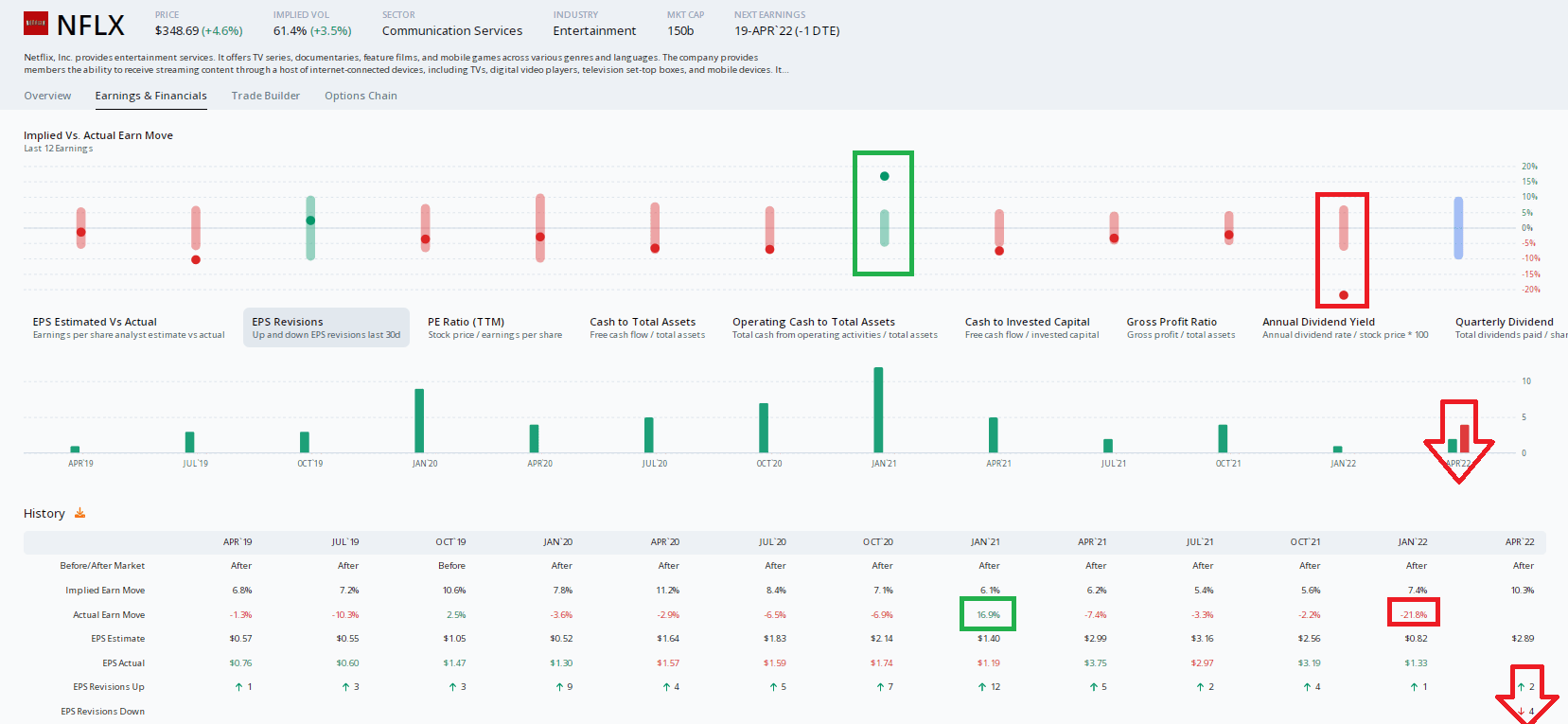Screen dimensions: 1568x724
Task: Click the blue implied move bar for APR'22
Action: 1458,228
